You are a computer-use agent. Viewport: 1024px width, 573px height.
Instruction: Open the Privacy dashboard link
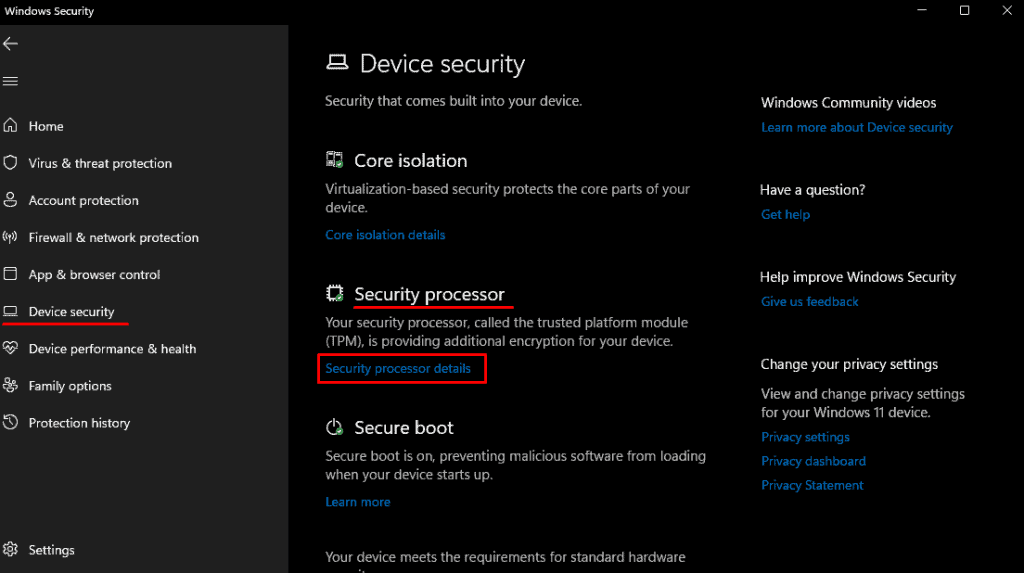pos(813,461)
